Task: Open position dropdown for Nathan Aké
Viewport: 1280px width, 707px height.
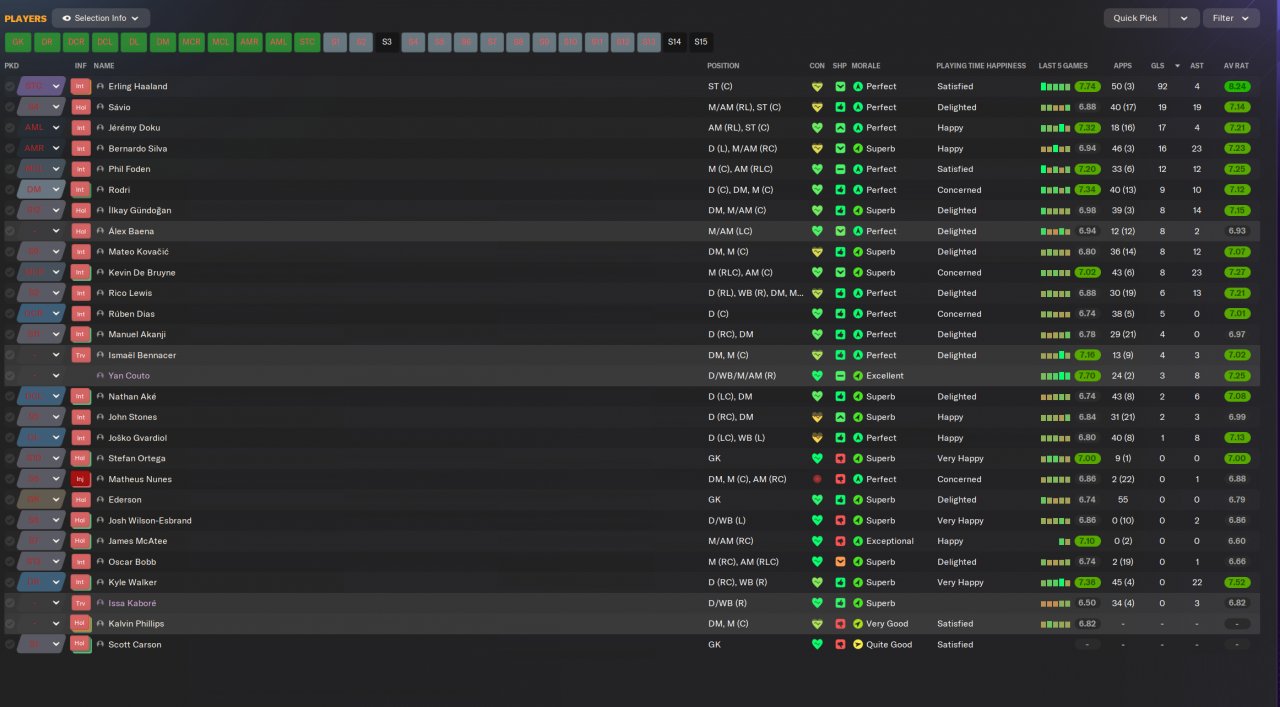Action: coord(57,397)
